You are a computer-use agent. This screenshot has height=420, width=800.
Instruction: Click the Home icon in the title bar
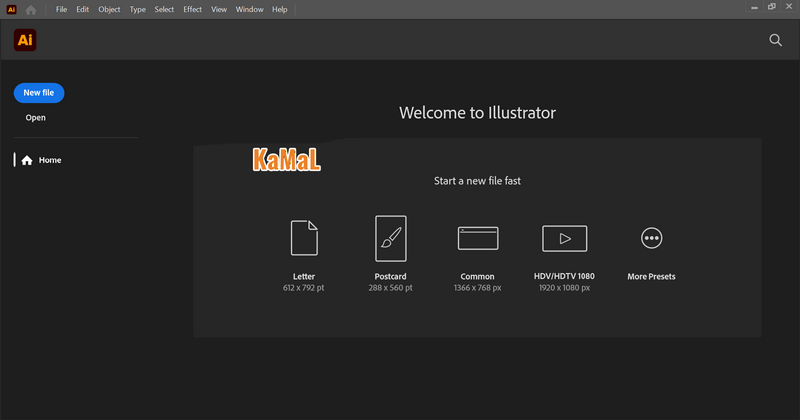point(31,10)
